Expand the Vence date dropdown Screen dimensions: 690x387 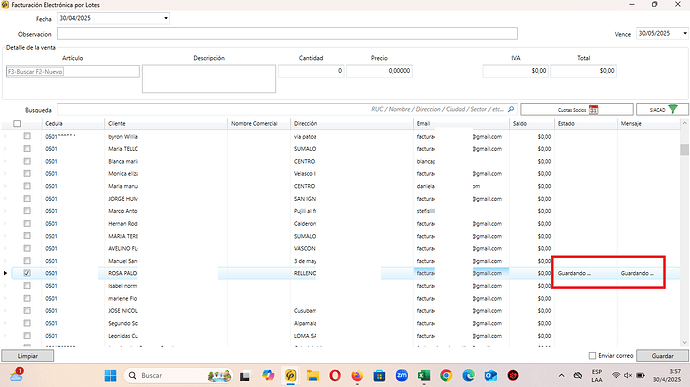pyautogui.click(x=685, y=33)
